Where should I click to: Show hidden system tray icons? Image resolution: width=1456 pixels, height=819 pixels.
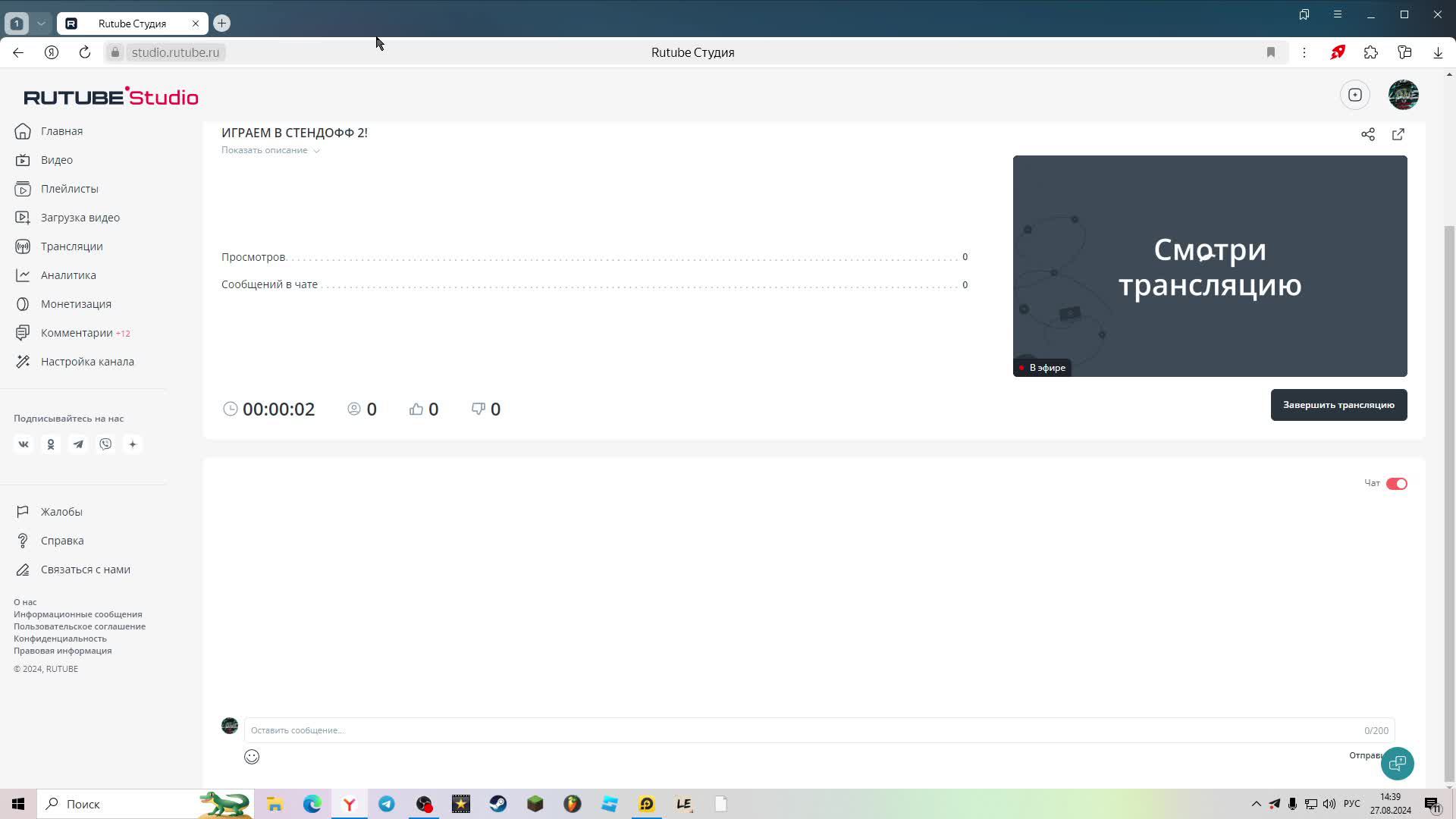point(1256,804)
